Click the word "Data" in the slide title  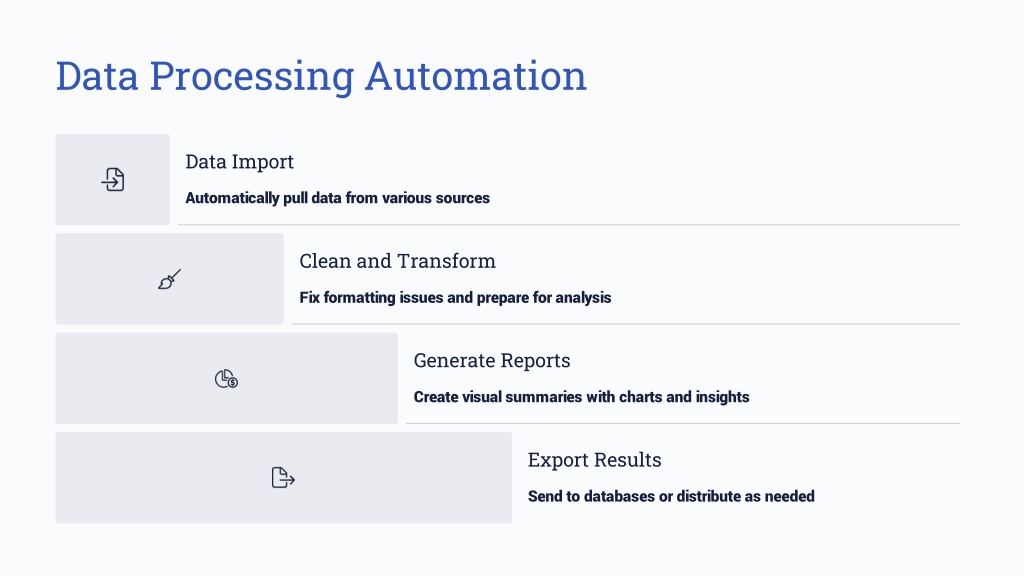pyautogui.click(x=97, y=76)
